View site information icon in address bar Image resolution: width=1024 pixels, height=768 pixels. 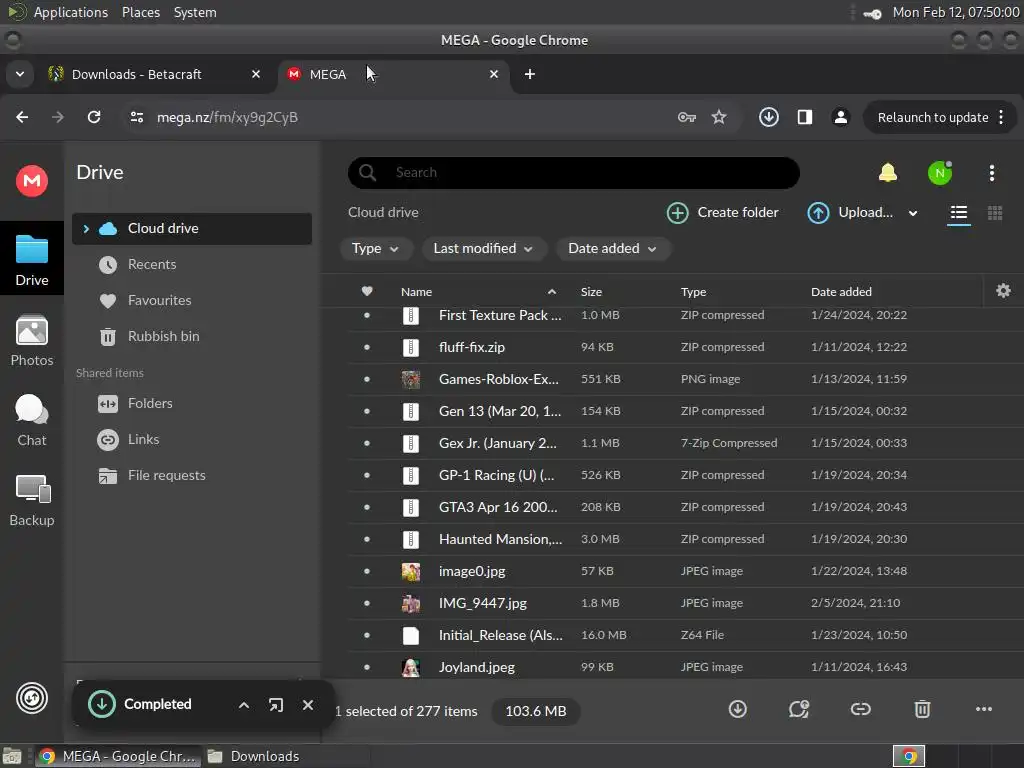pos(136,117)
